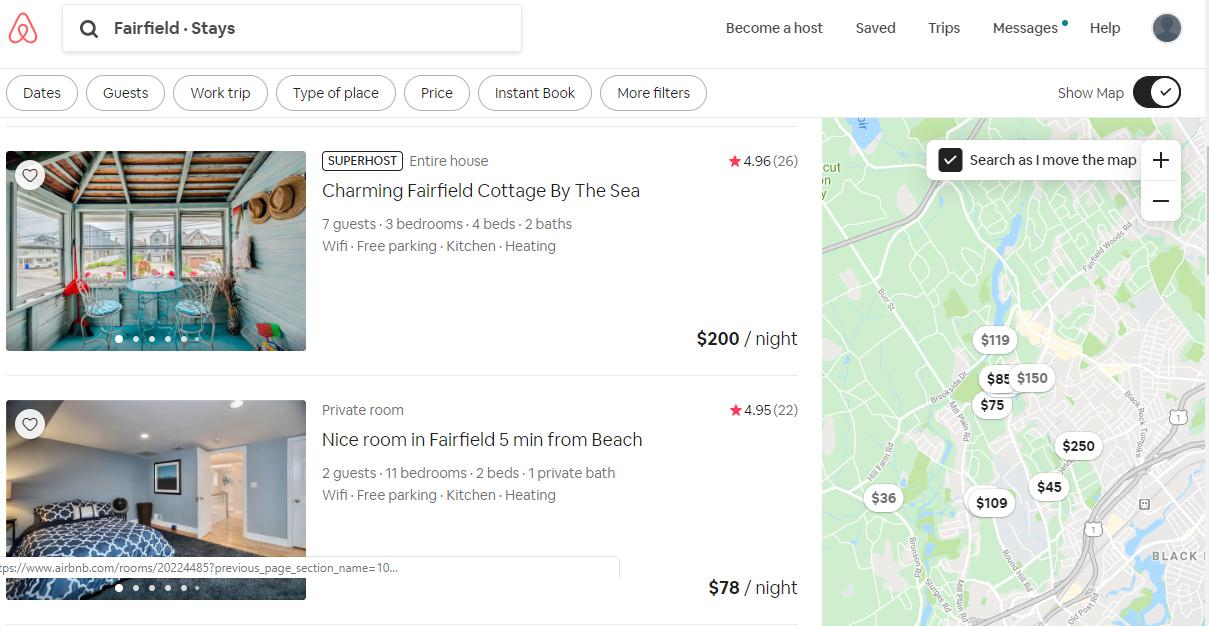Open your profile avatar menu
This screenshot has width=1209, height=626.
(x=1166, y=28)
